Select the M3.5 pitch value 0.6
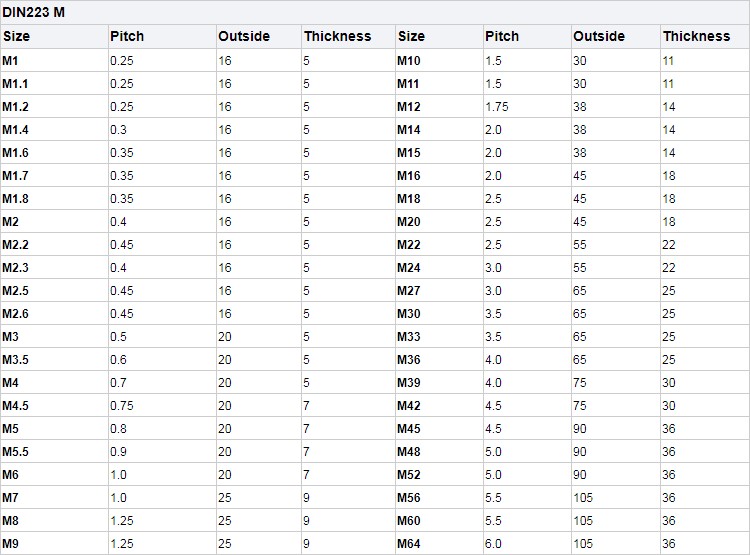The image size is (750, 555). click(118, 359)
